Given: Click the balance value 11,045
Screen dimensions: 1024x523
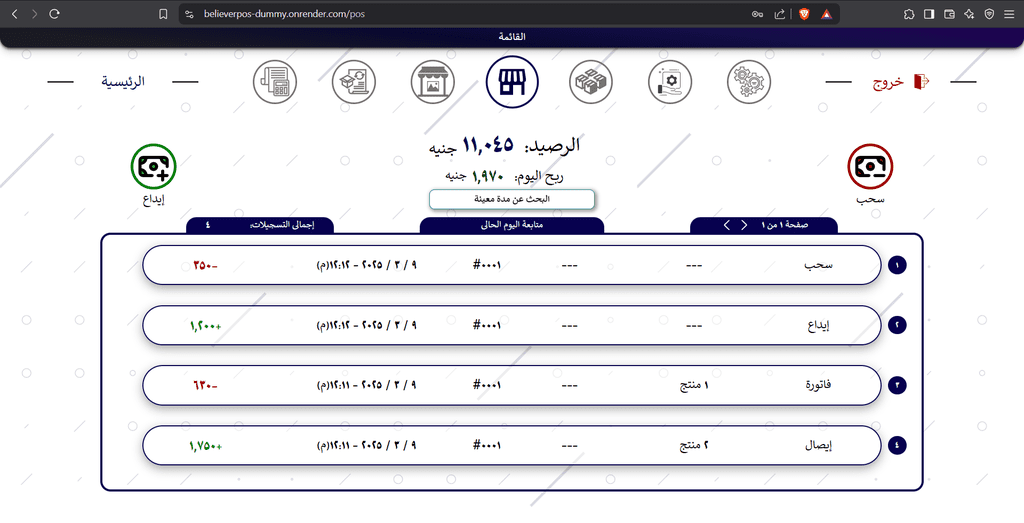Looking at the screenshot, I should pos(488,145).
